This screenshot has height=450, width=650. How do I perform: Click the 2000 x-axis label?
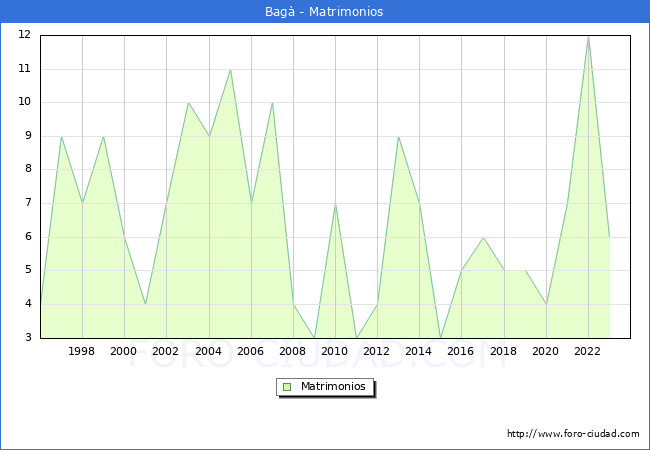pos(124,351)
